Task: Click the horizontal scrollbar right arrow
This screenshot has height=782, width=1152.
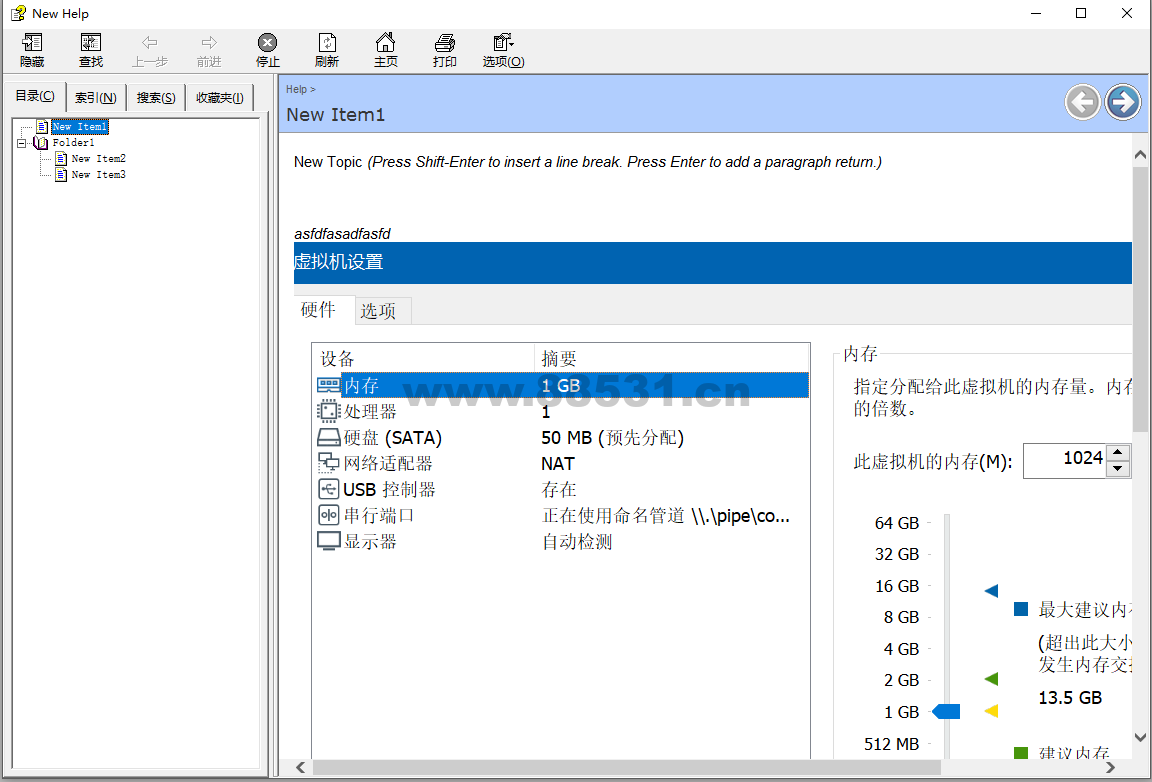Action: pyautogui.click(x=1111, y=767)
